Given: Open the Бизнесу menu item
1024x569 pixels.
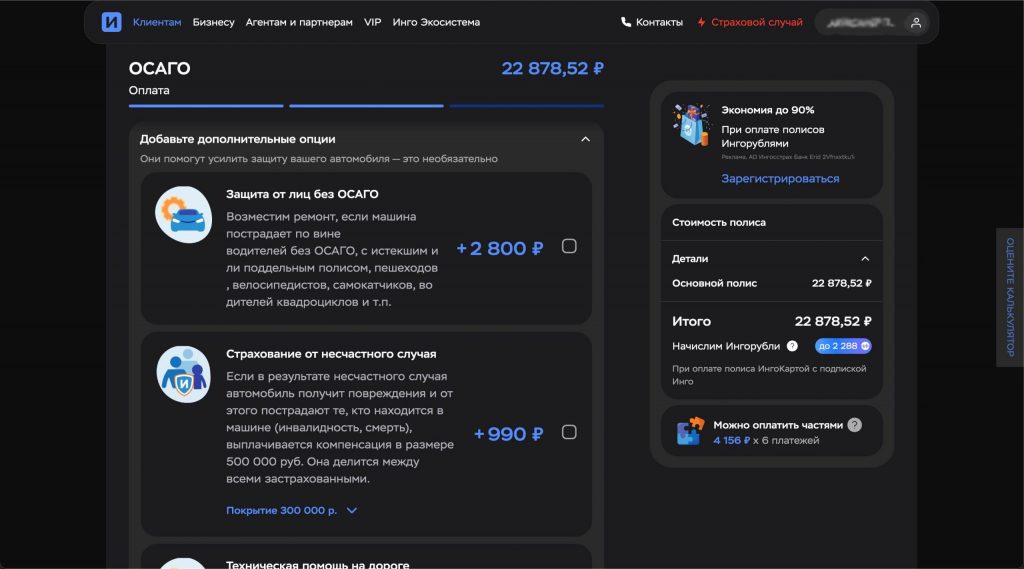Looking at the screenshot, I should [213, 22].
